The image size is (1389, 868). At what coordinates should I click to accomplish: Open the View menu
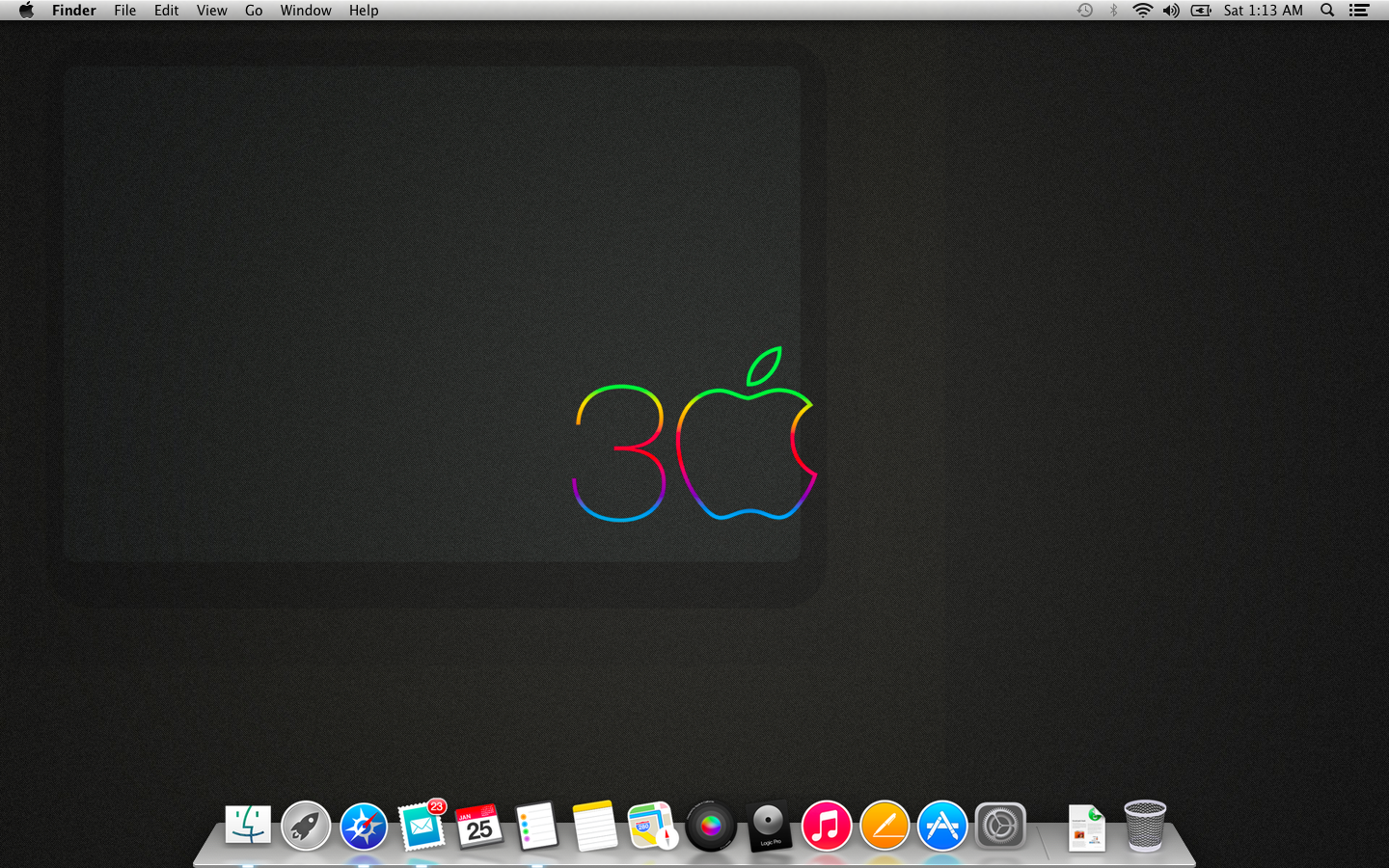coord(212,10)
